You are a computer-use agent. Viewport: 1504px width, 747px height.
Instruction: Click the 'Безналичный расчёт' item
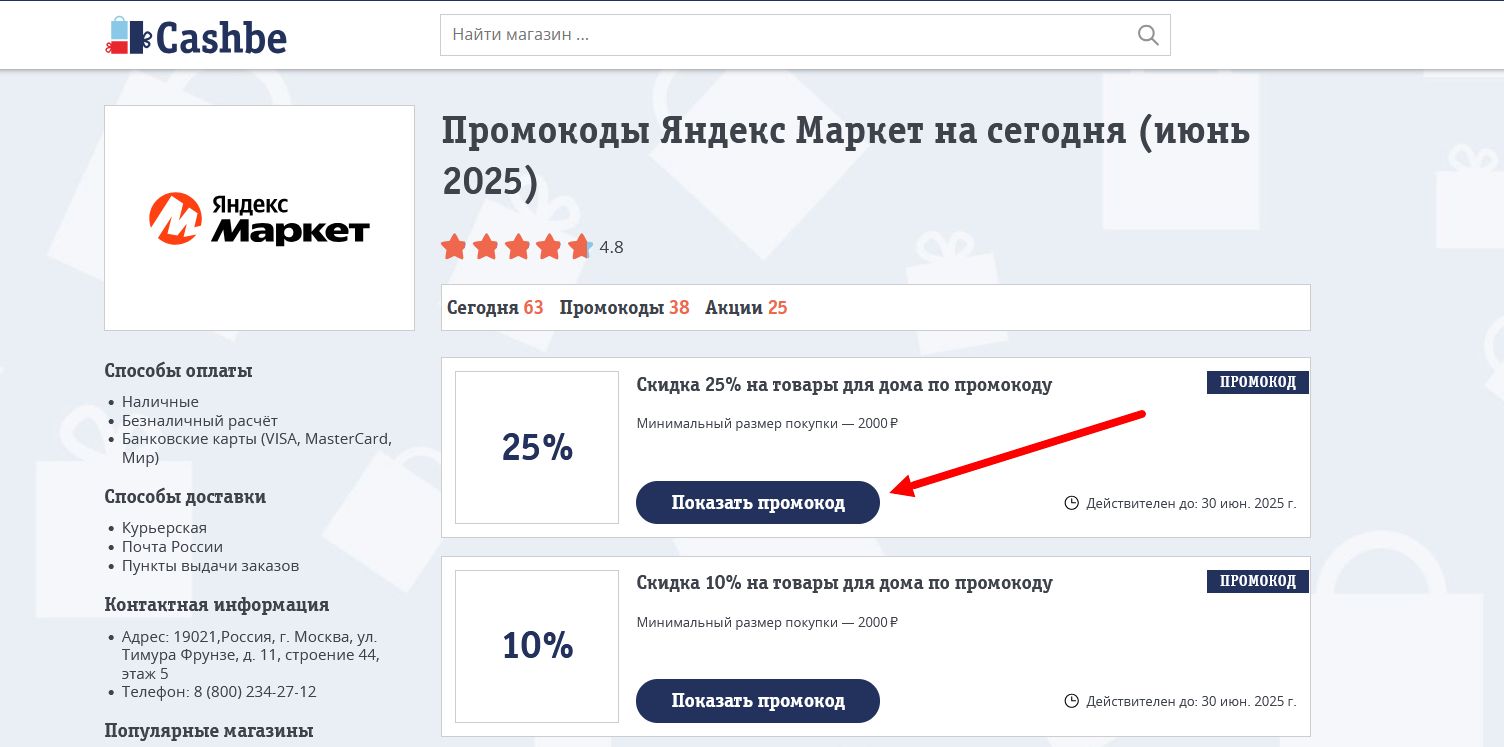[200, 421]
